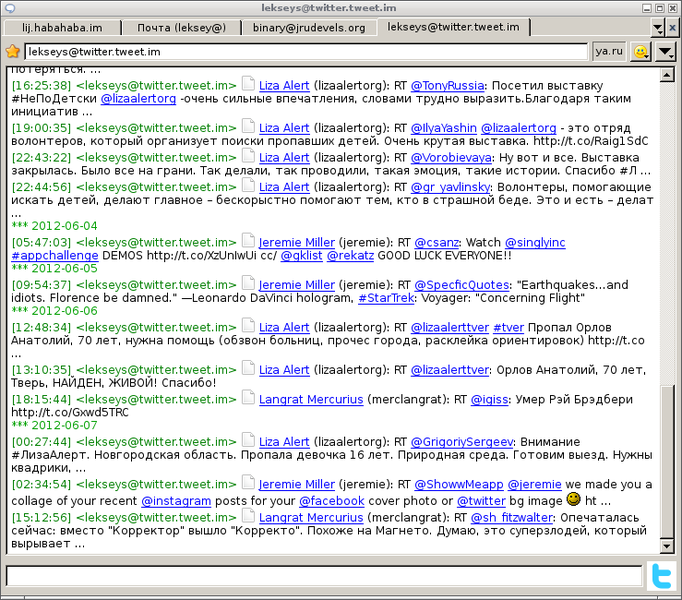Click the @instagram mention link
The image size is (682, 600).
pyautogui.click(x=176, y=501)
